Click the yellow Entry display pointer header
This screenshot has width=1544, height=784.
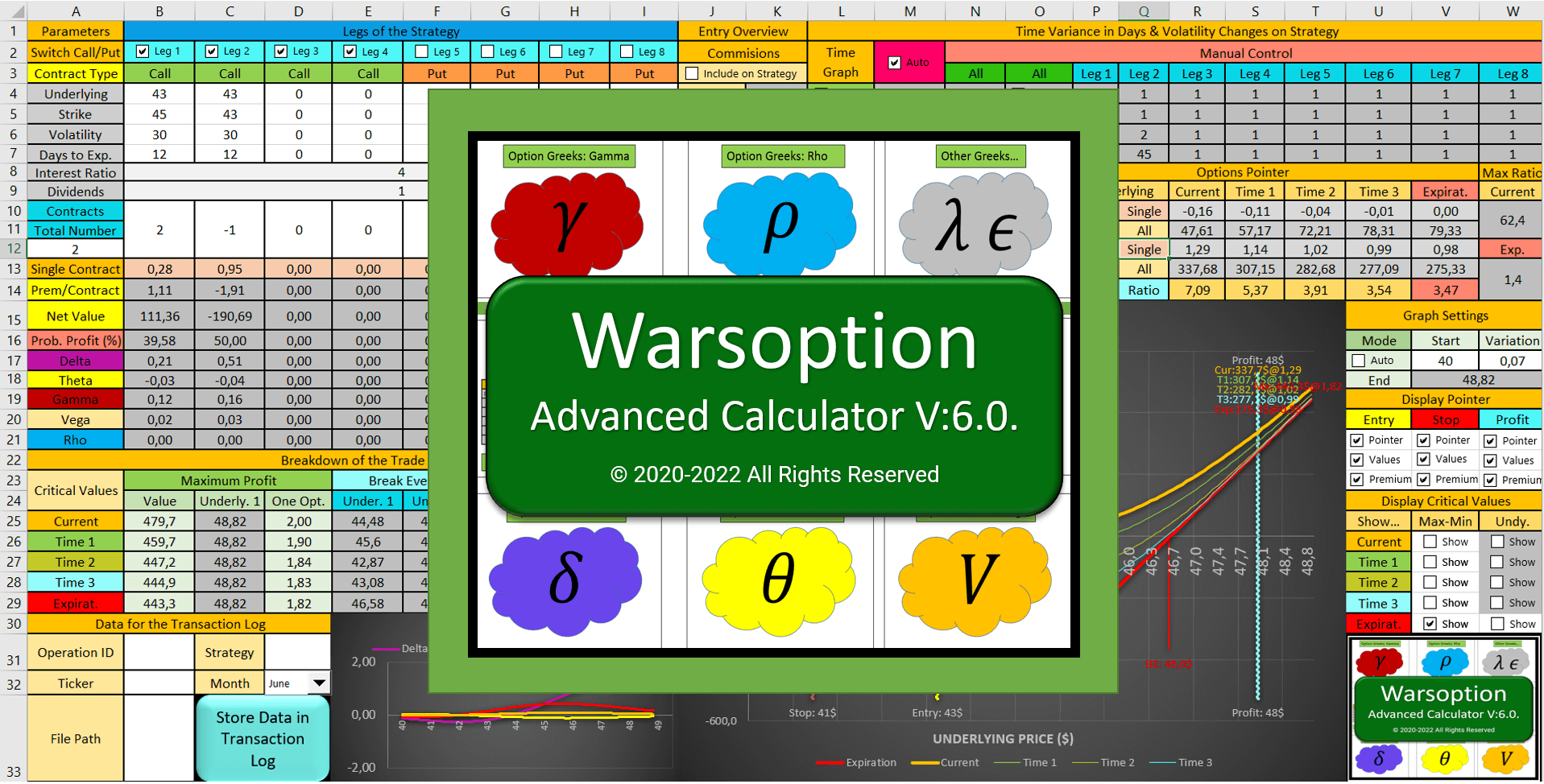point(1378,419)
